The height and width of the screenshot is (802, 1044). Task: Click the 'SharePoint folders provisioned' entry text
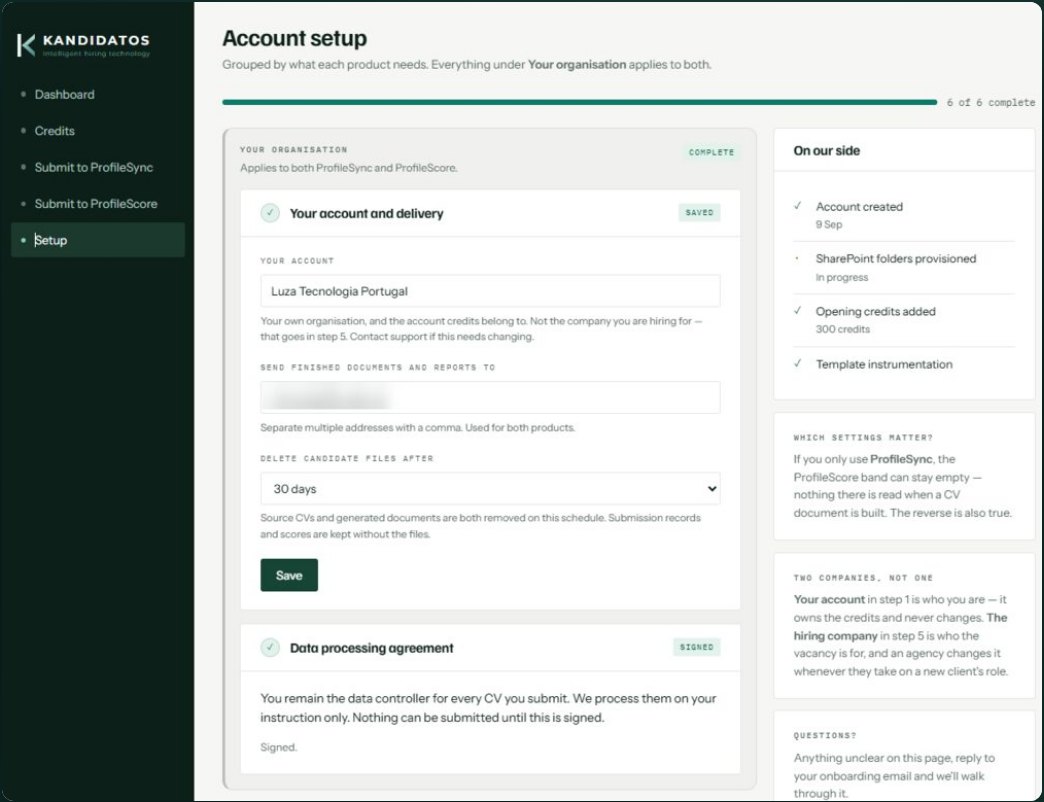coord(896,259)
